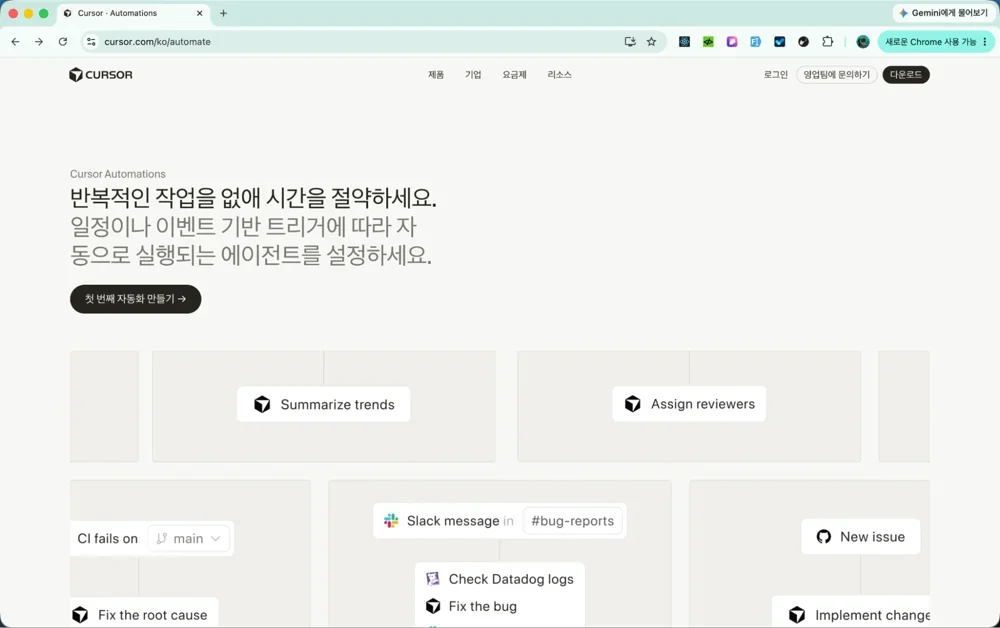Click the Fix the root cause text
The height and width of the screenshot is (628, 1000).
pos(152,615)
